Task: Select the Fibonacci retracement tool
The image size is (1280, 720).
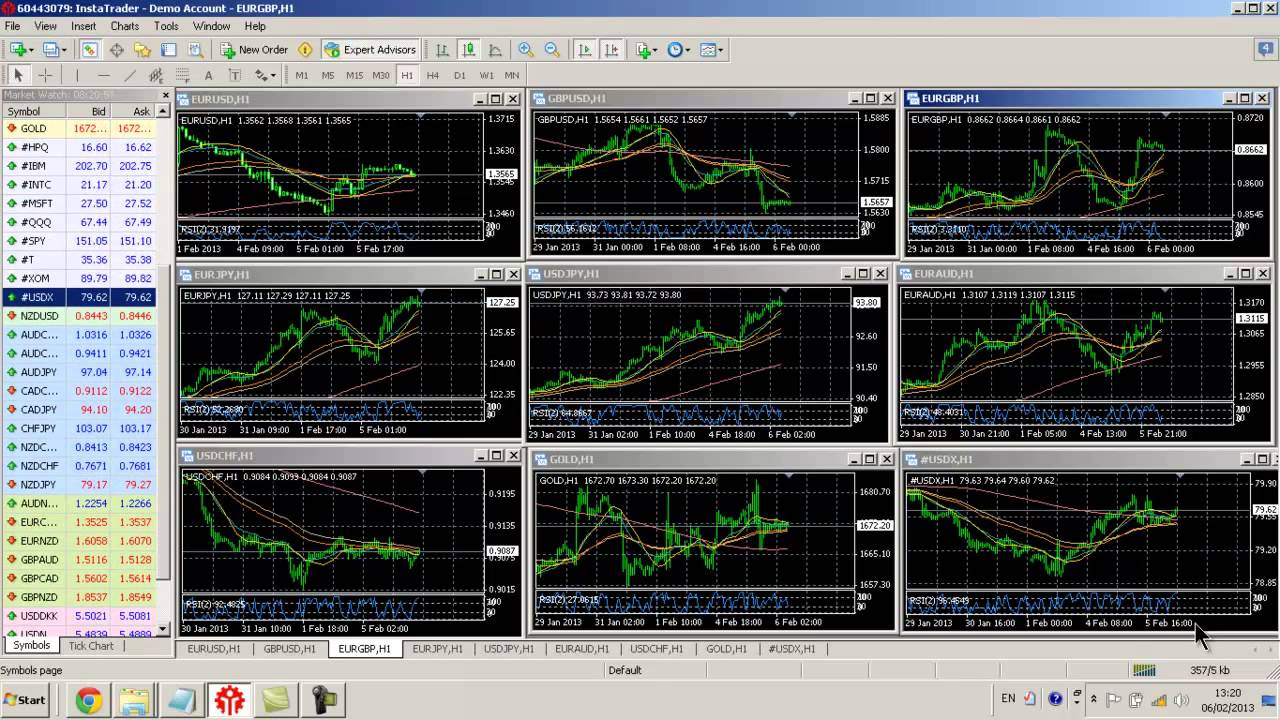Action: (182, 75)
